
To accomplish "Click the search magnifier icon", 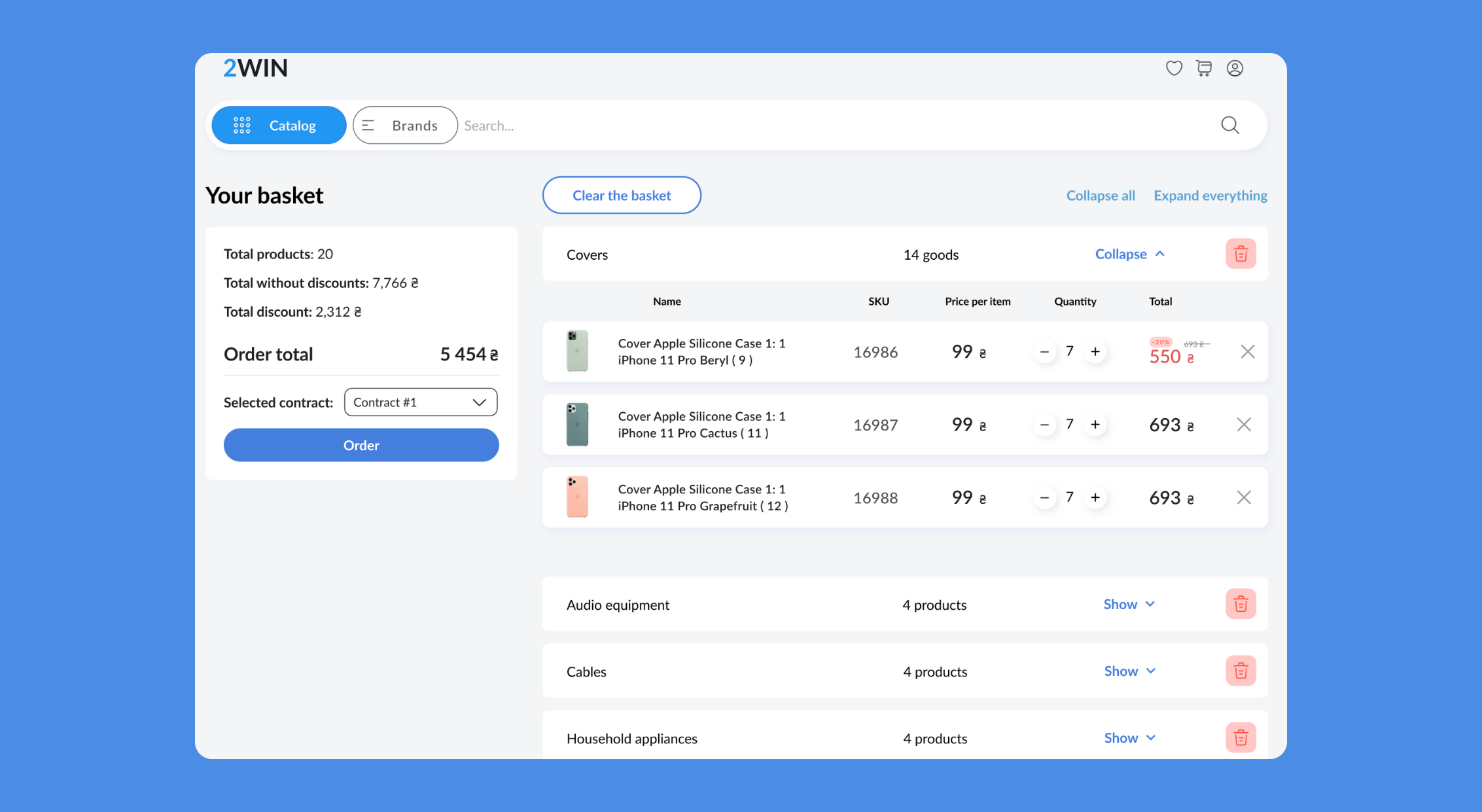I will (1230, 125).
